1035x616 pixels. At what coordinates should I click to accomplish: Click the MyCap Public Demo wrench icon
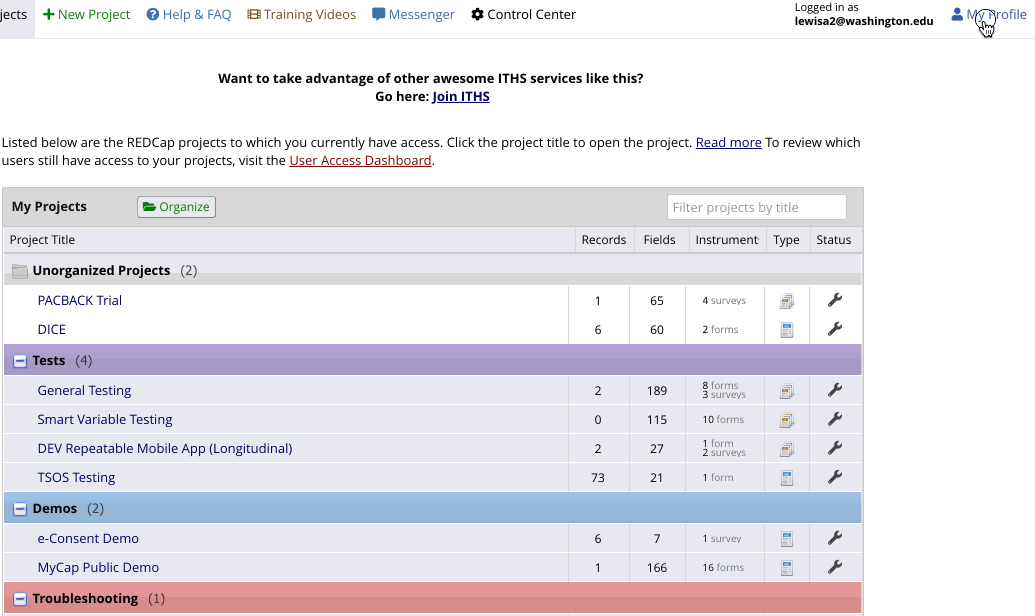point(834,566)
